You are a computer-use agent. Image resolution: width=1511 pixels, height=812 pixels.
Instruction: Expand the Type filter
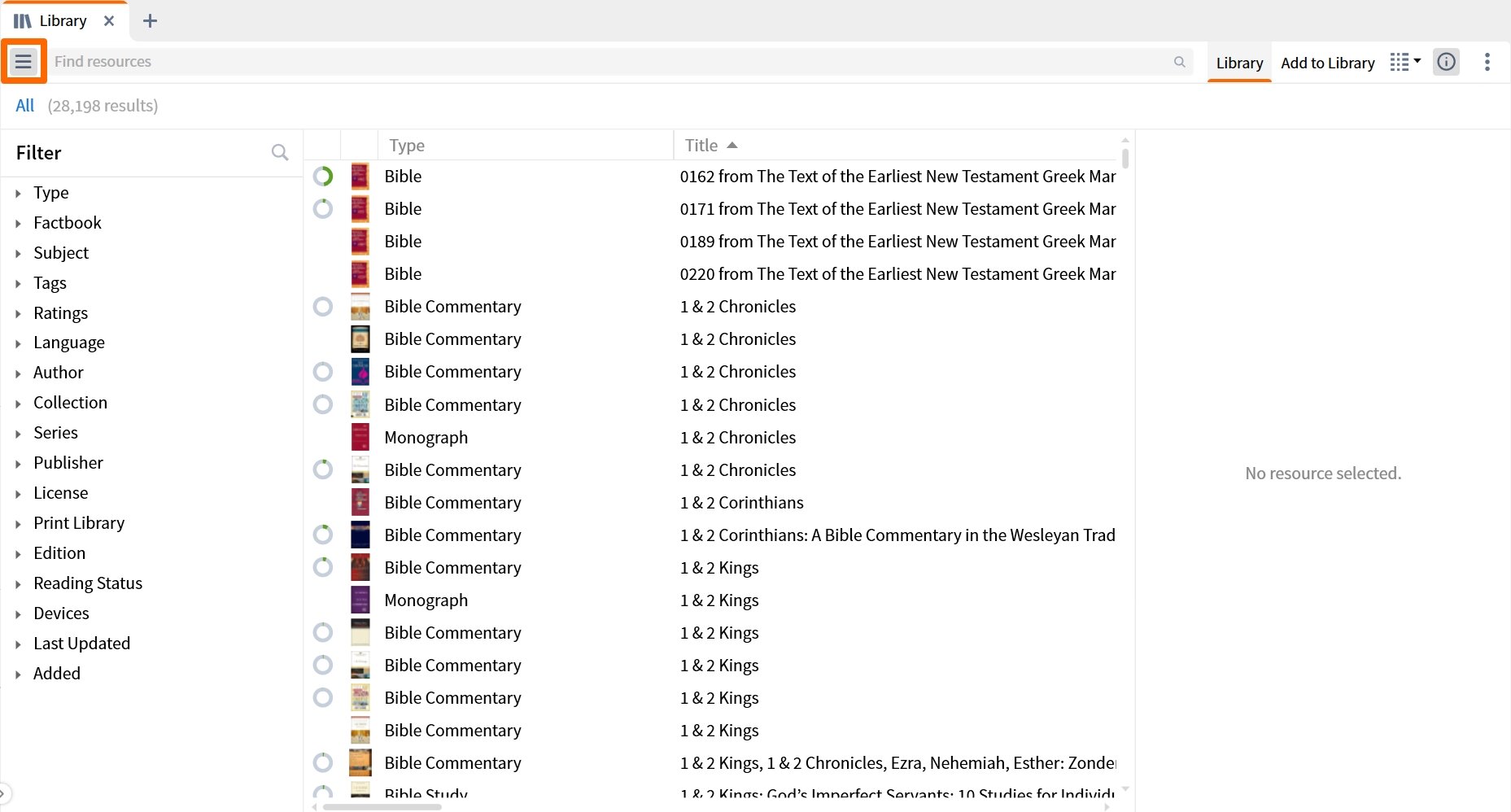click(x=18, y=194)
